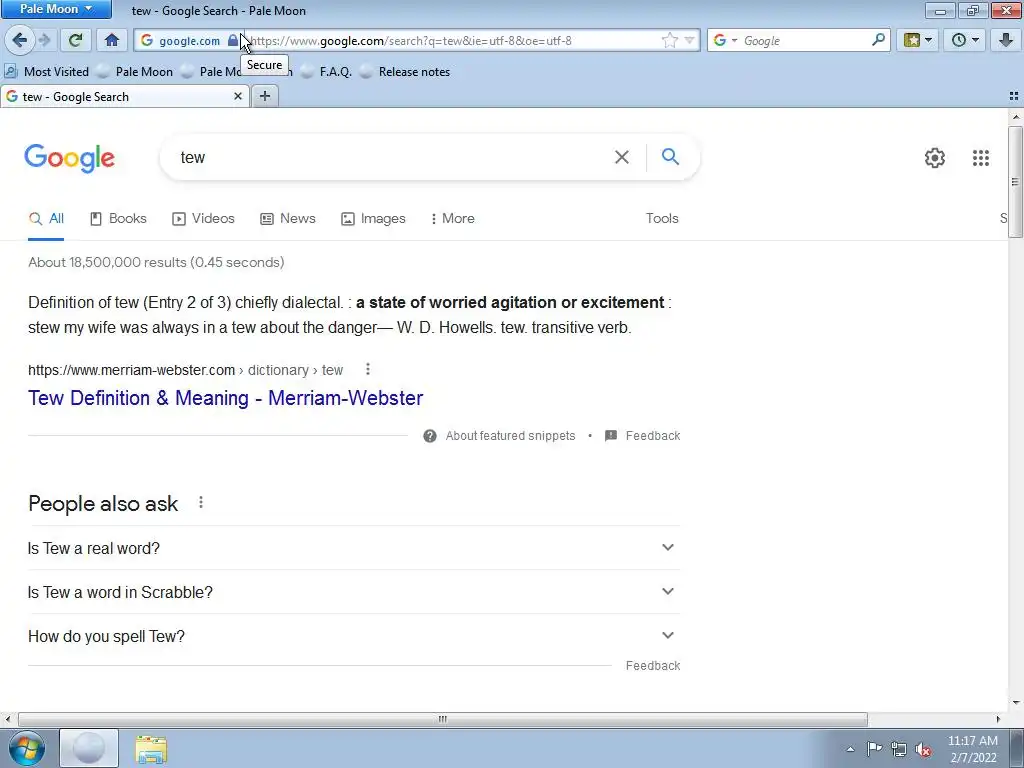Select the All results tab
Image resolution: width=1024 pixels, height=768 pixels.
[x=46, y=218]
